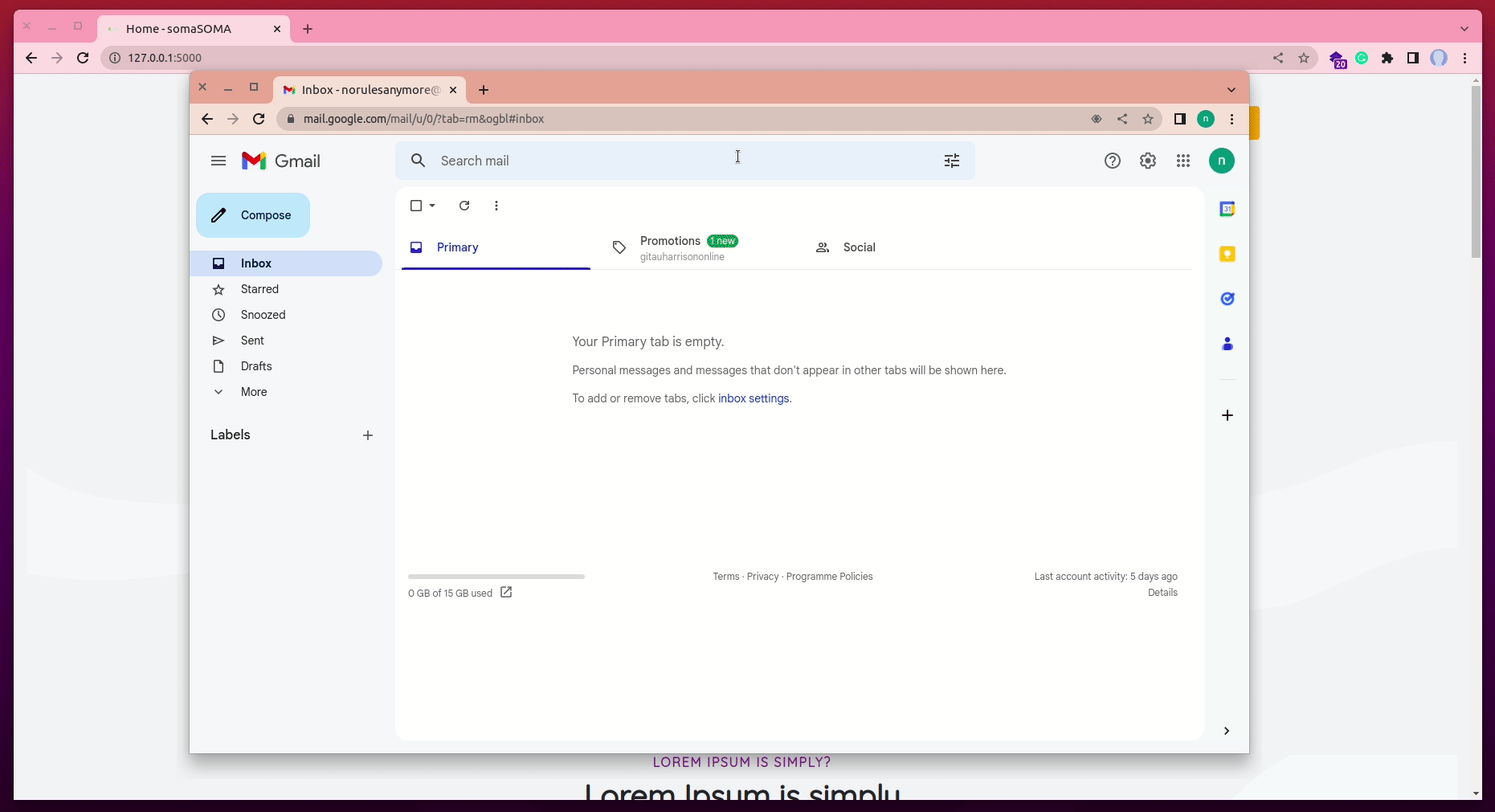The width and height of the screenshot is (1495, 812).
Task: Click the Gmail Support help icon
Action: (1113, 161)
